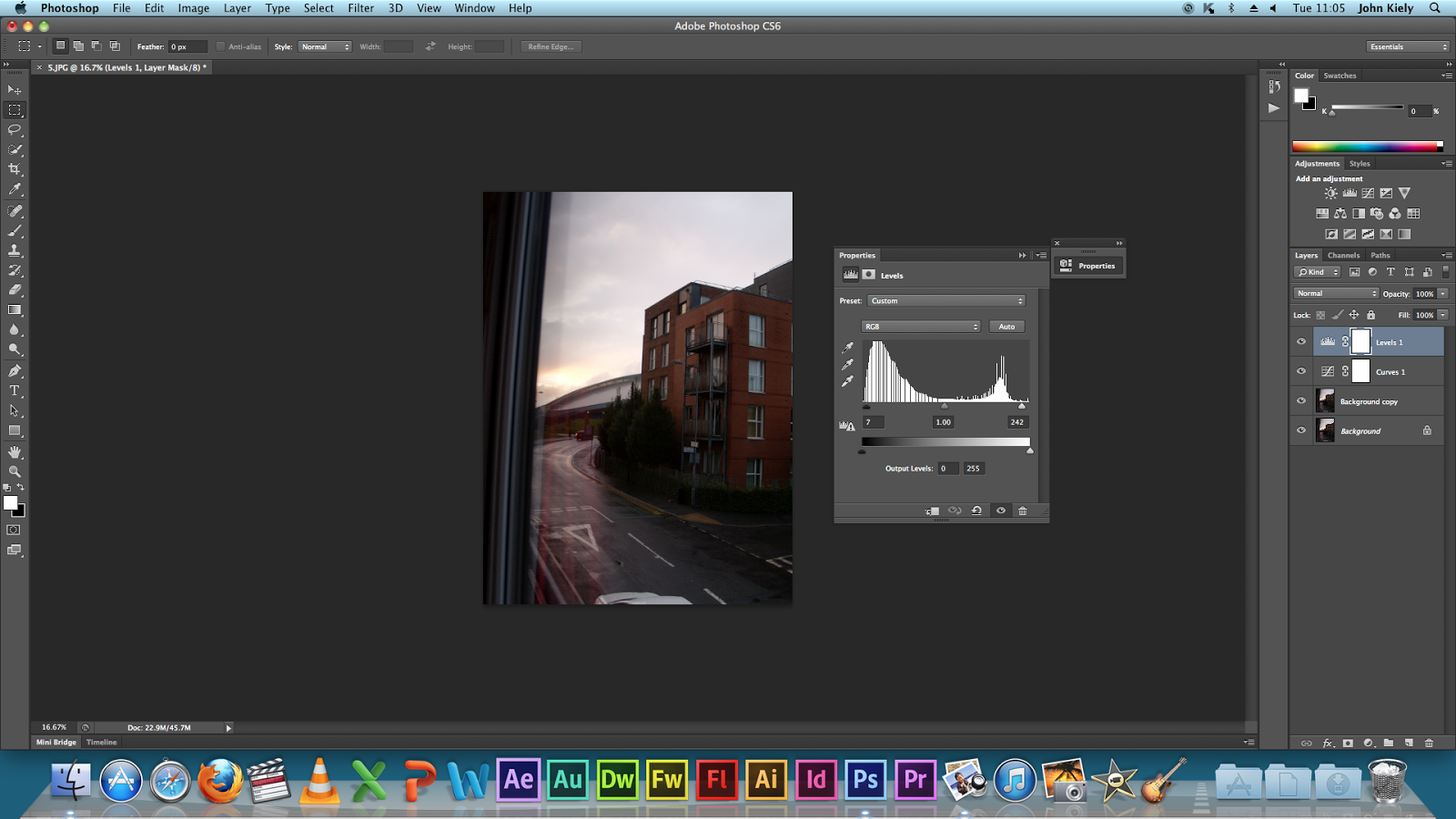Switch to the Timeline tab
Screen dimensions: 1456x819
[x=102, y=743]
